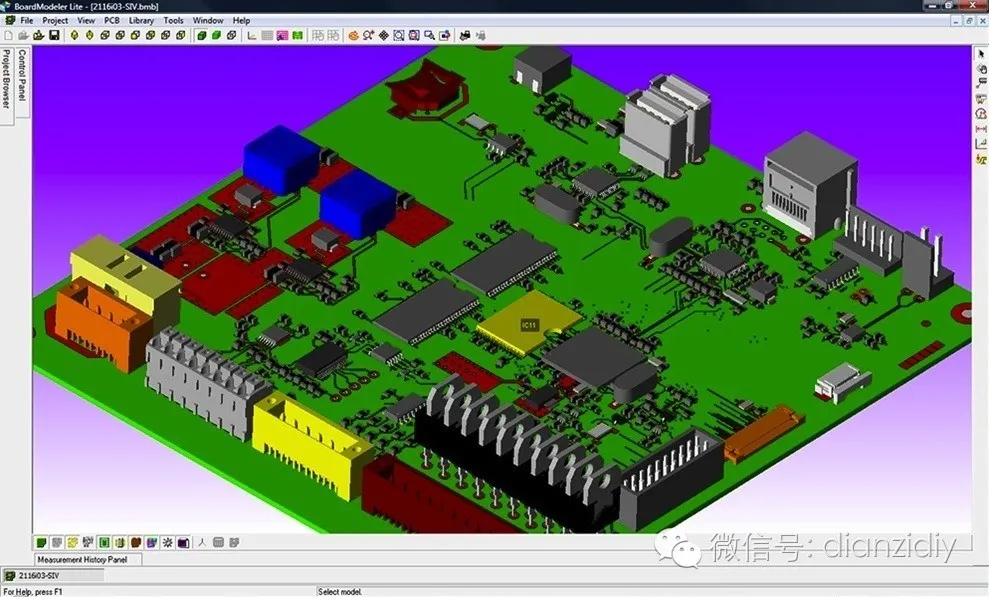
Task: Toggle the yellow layer visibility icon
Action: 73,542
